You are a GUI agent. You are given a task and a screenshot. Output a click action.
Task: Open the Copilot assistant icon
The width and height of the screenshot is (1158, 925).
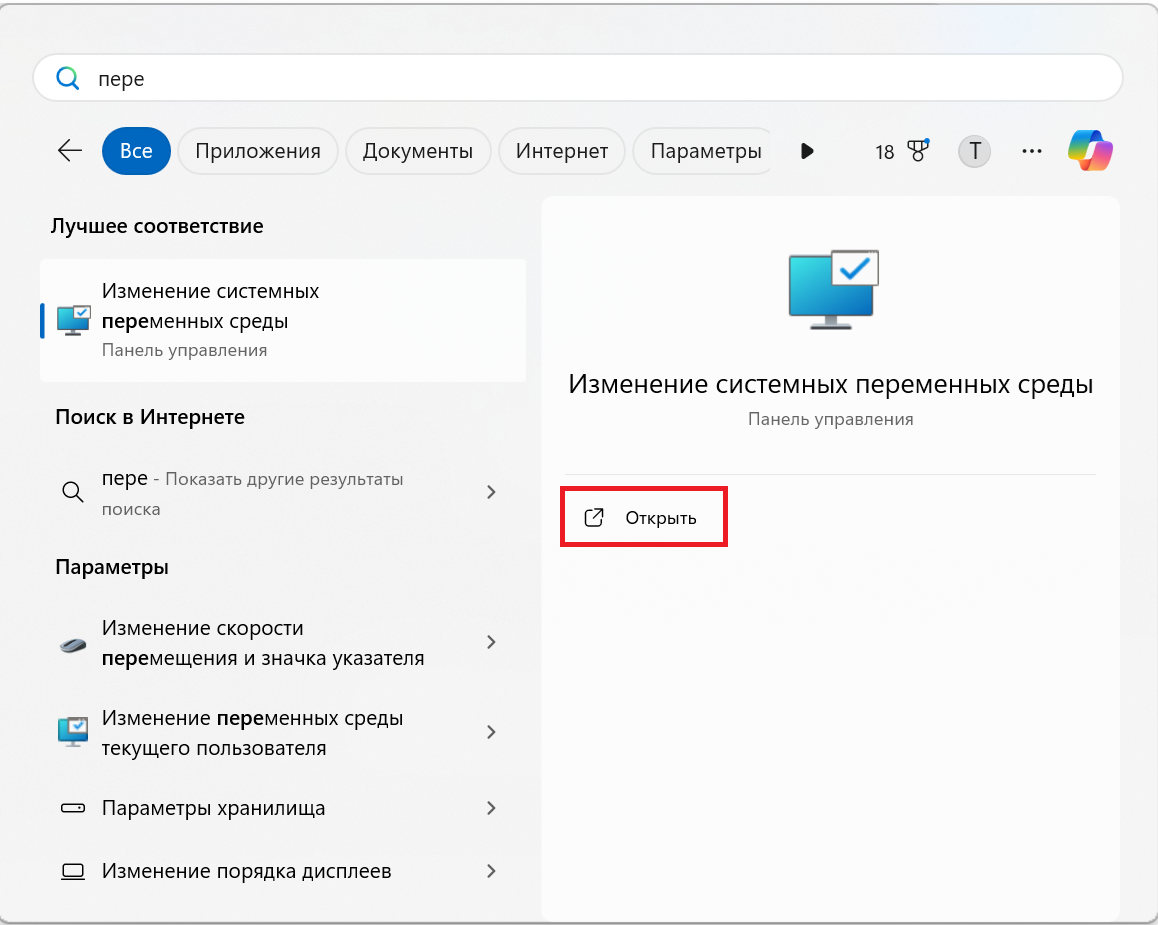coord(1090,150)
